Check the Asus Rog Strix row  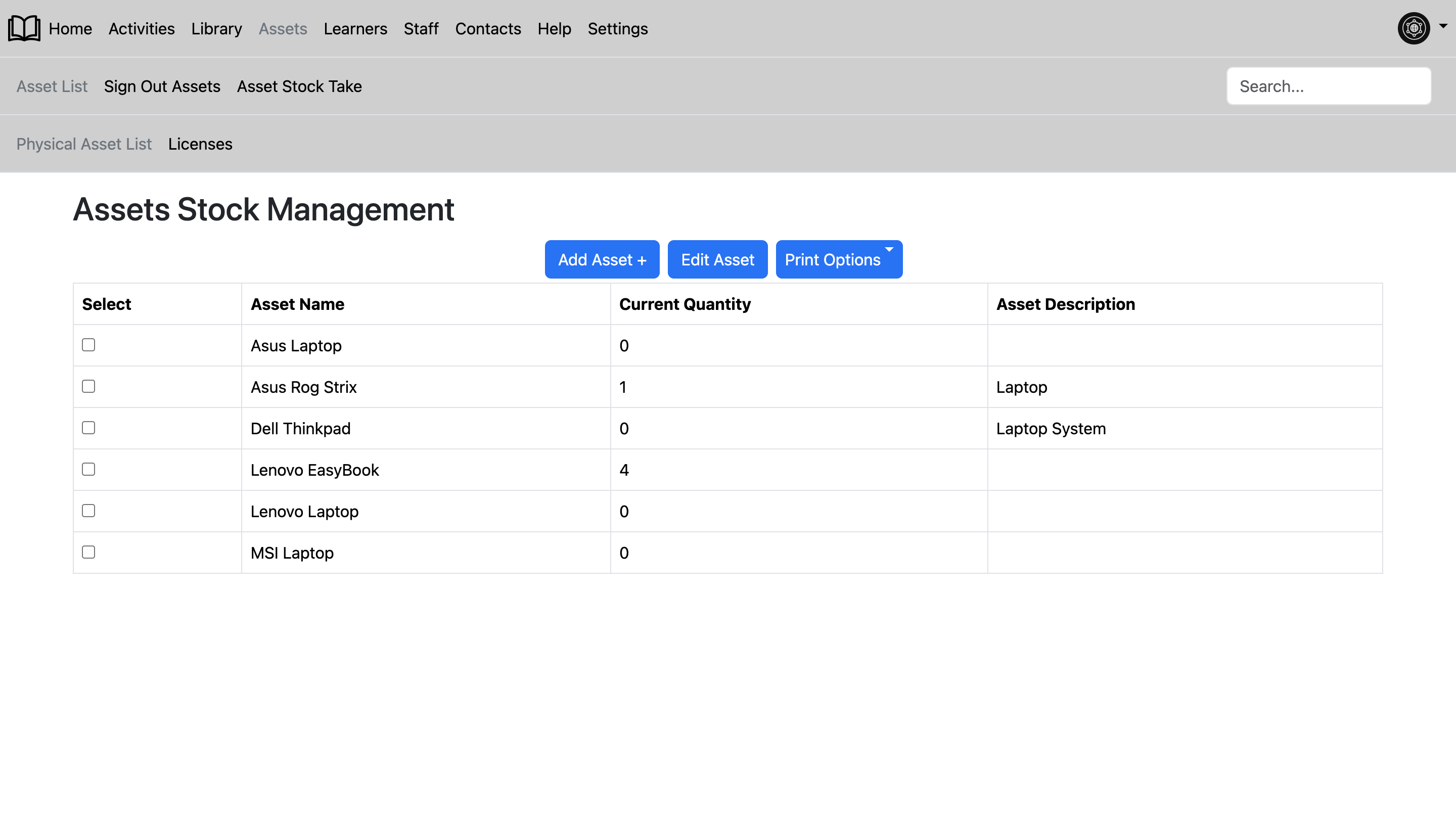[88, 386]
